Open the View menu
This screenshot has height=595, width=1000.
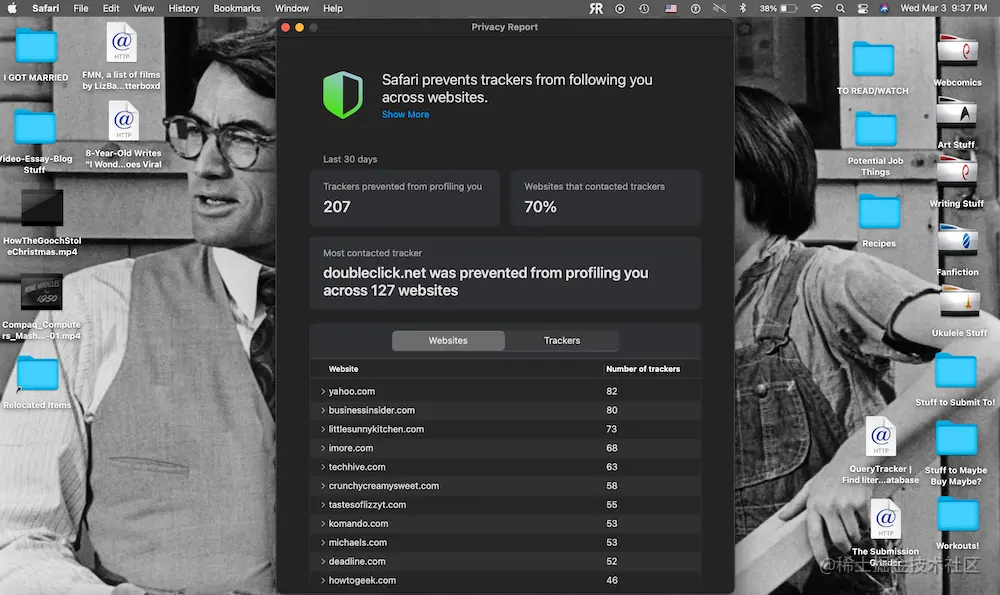pos(143,8)
